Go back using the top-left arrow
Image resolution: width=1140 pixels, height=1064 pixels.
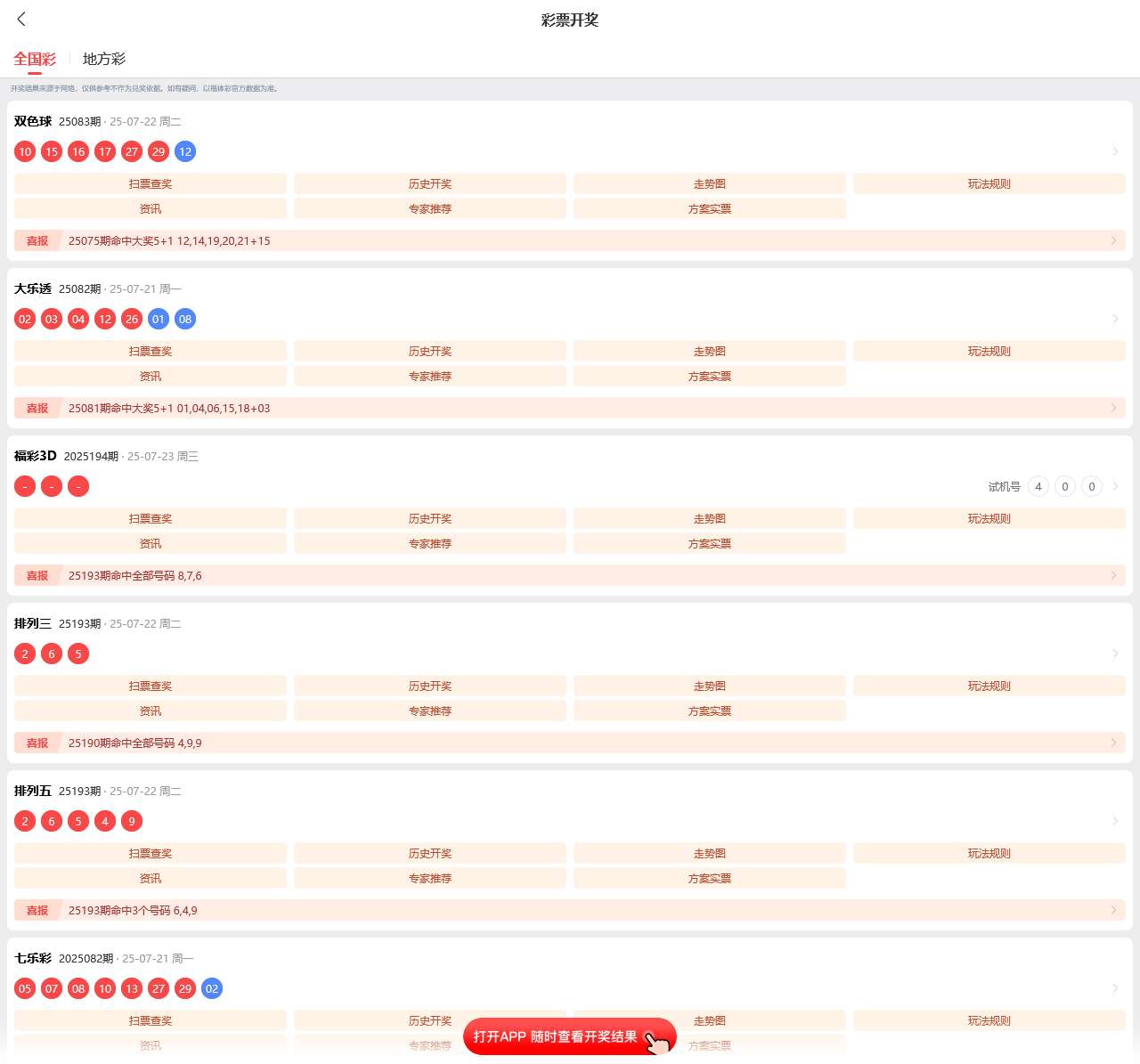pos(21,19)
